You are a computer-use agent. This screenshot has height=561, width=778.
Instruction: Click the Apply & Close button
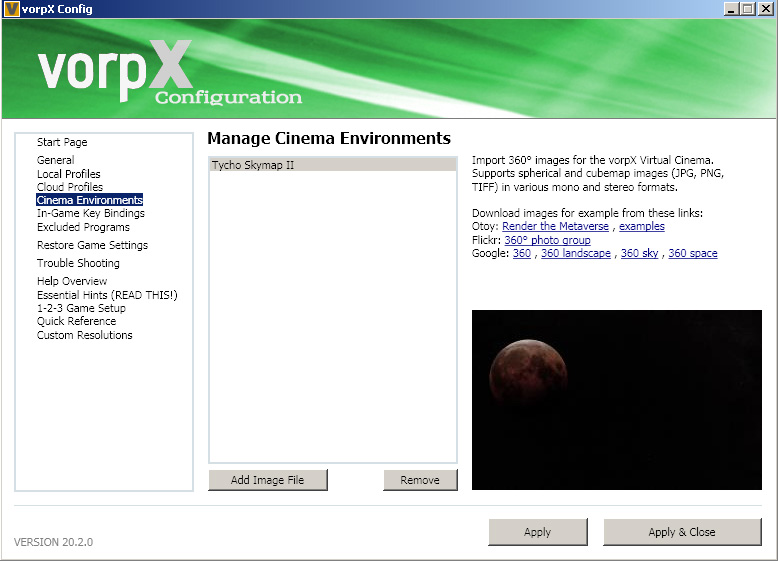(682, 532)
